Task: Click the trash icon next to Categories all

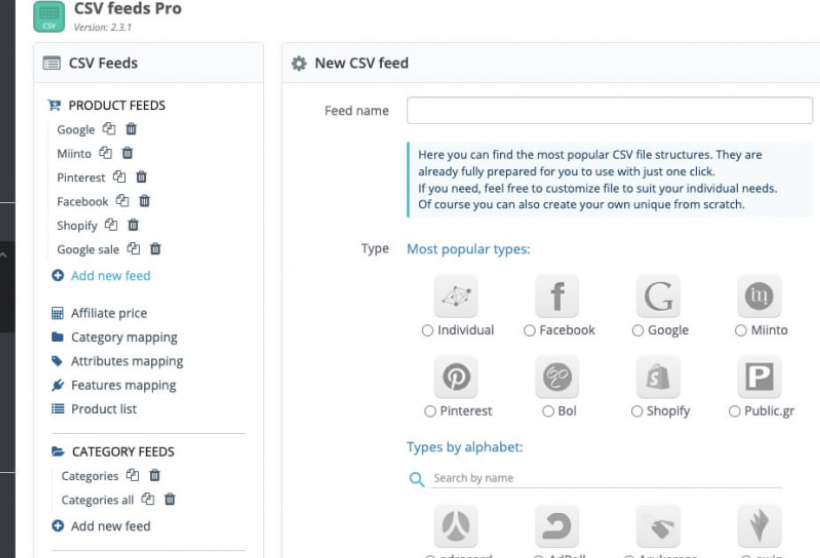Action: tap(170, 499)
